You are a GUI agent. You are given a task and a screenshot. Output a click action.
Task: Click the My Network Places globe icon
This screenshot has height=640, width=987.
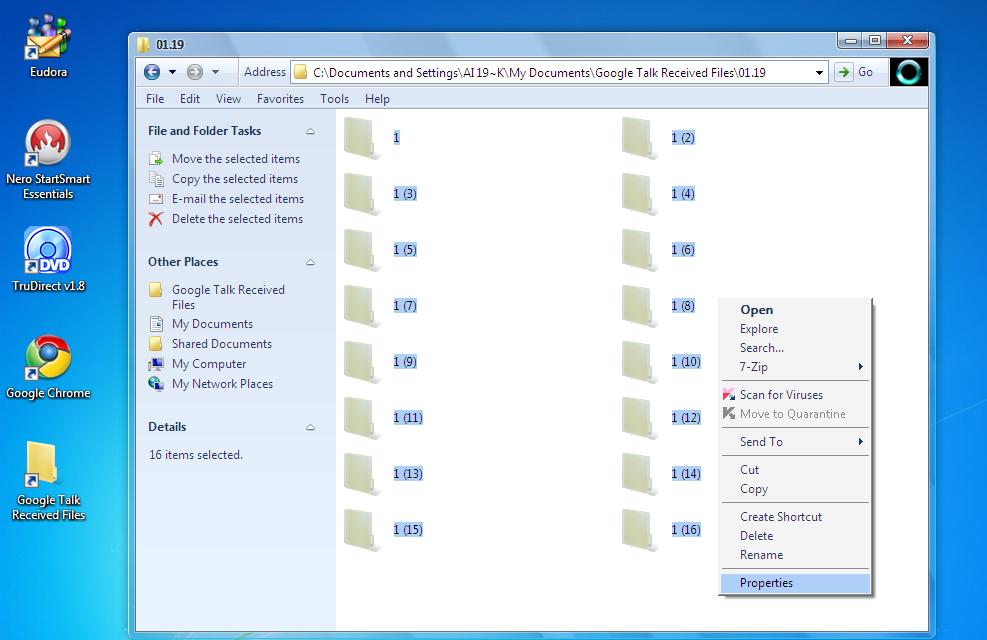coord(155,383)
